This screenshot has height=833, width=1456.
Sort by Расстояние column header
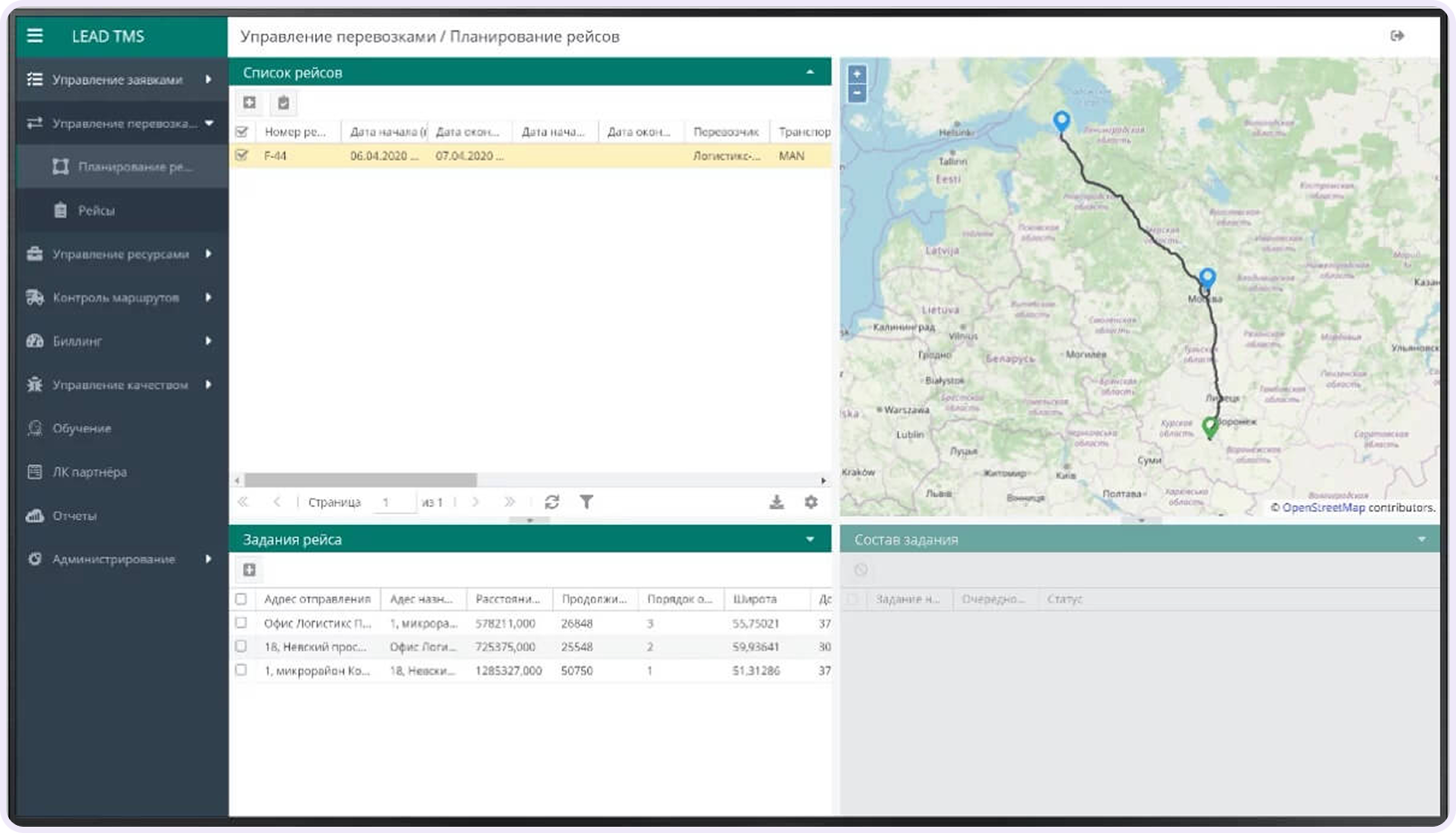point(508,599)
